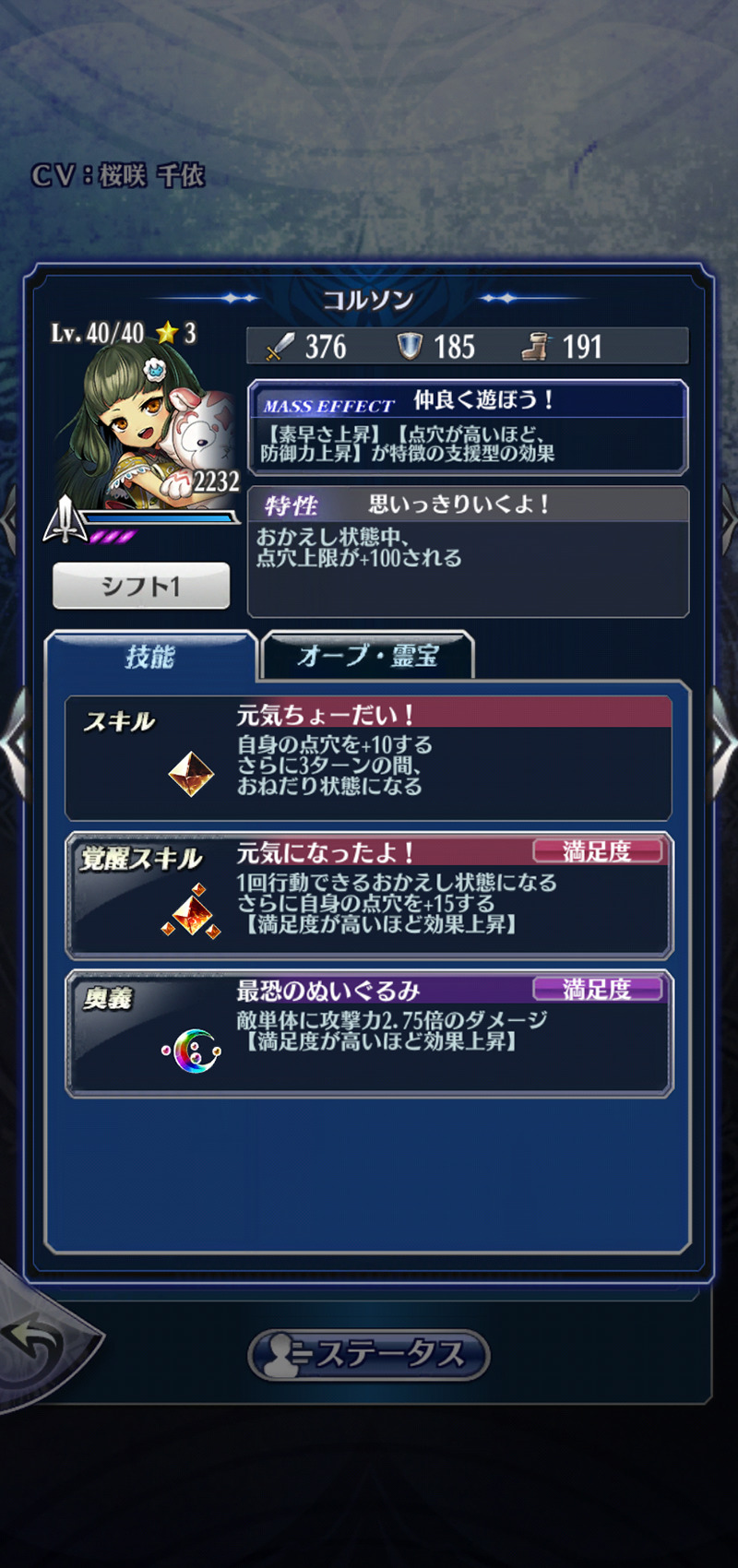Image resolution: width=738 pixels, height=1568 pixels.
Task: Tap 満足度 tag on 最恐のぬいぐるみ
Action: [598, 990]
